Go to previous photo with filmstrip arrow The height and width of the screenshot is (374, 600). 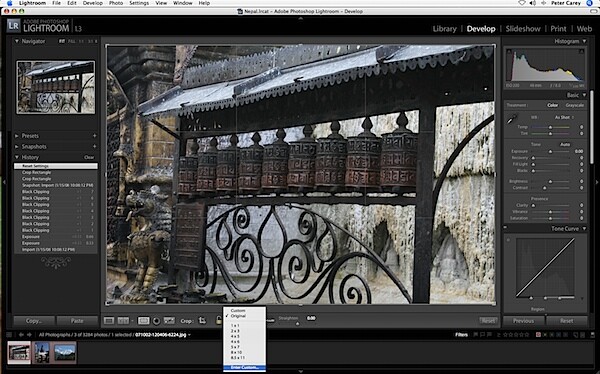tap(21, 335)
